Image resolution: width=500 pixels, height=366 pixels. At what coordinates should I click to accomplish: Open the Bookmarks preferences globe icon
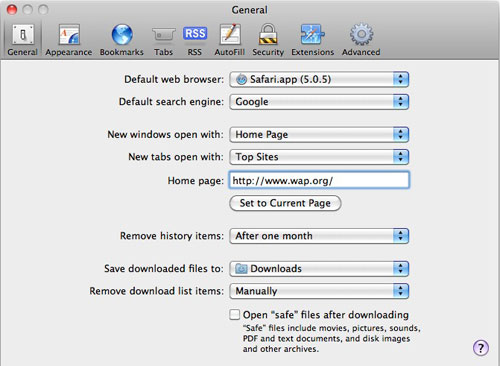pyautogui.click(x=122, y=34)
